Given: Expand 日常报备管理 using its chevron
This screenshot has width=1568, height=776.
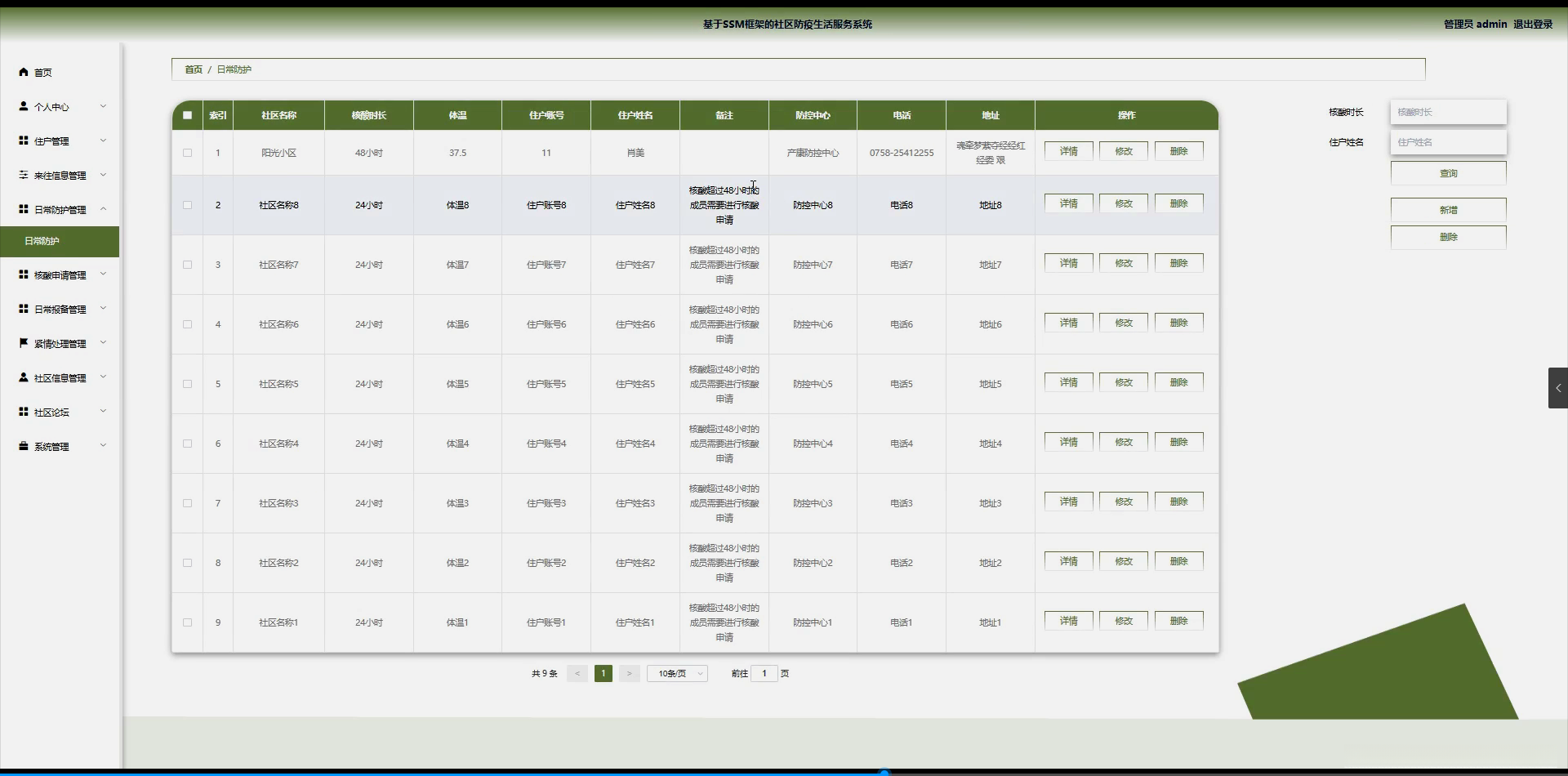Looking at the screenshot, I should pos(103,309).
